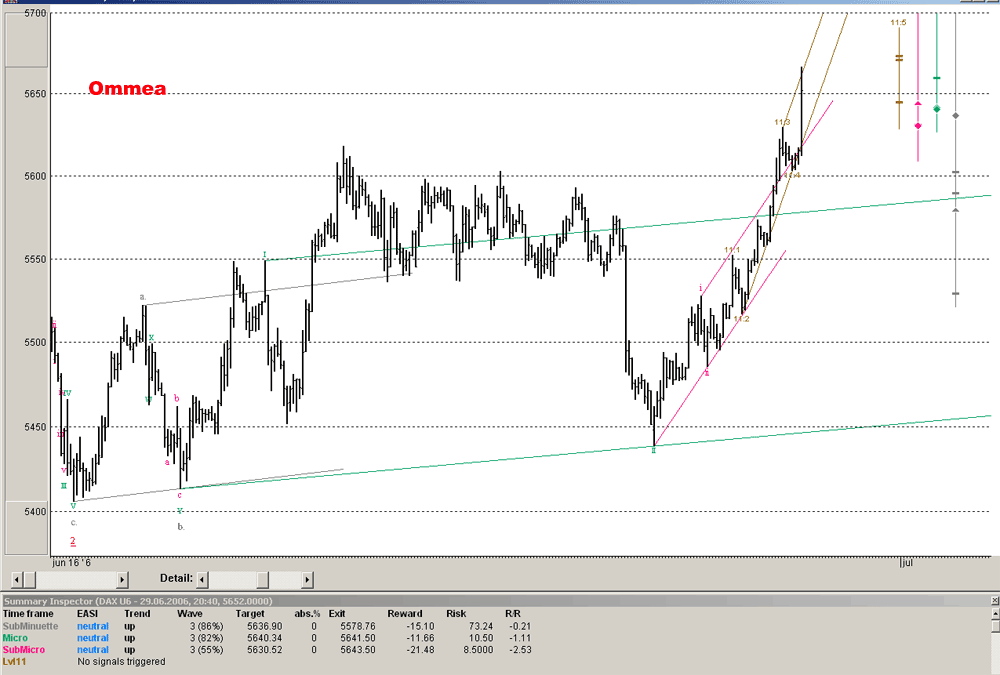
Task: Click exit value 5641.50
Action: coord(358,638)
